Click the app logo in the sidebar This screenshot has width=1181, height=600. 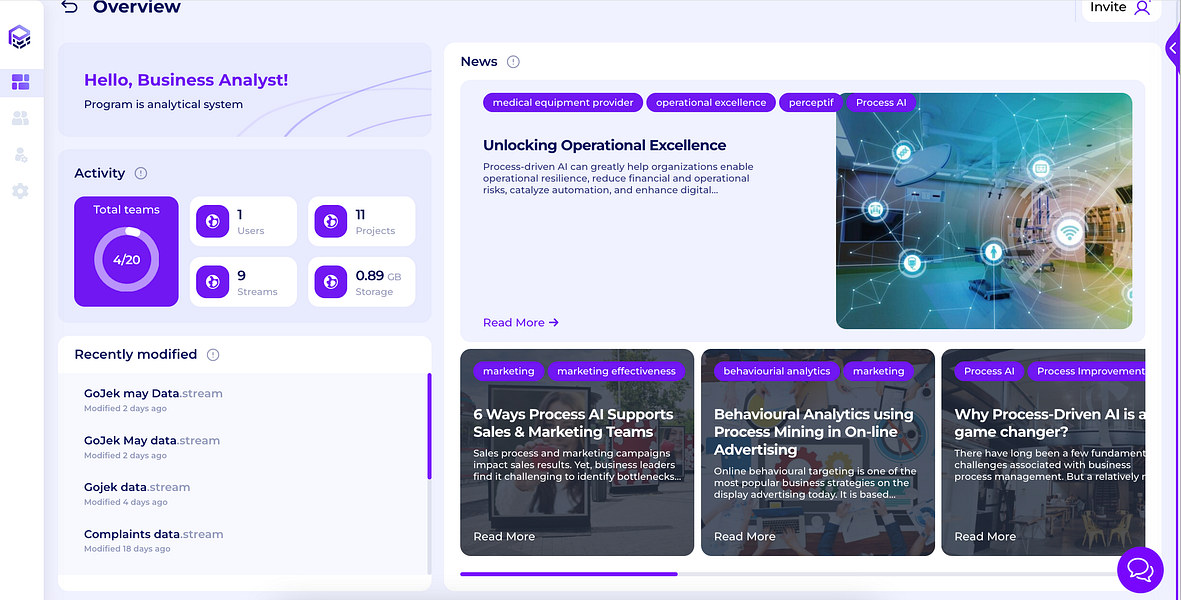click(20, 37)
